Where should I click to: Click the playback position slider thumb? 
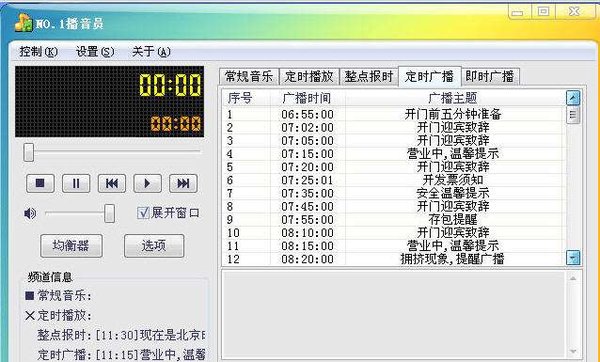(x=29, y=152)
